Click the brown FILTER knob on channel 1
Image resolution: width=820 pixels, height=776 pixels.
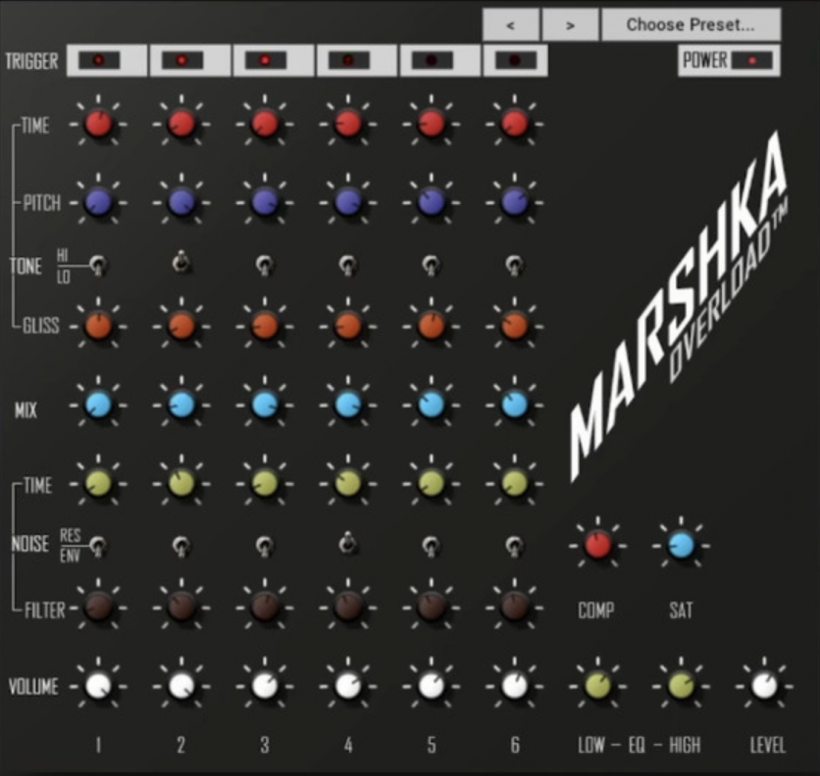coord(98,607)
